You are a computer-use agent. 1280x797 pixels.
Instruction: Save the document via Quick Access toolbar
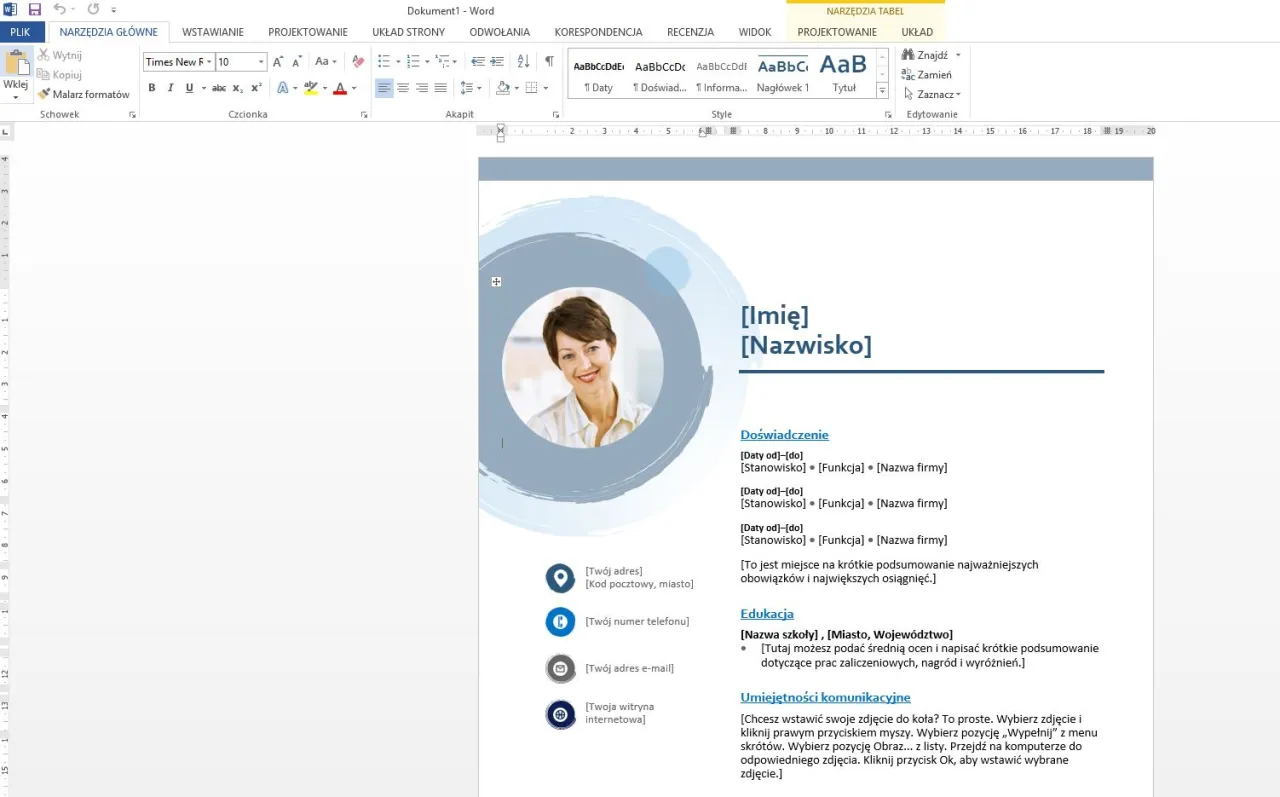click(x=35, y=10)
